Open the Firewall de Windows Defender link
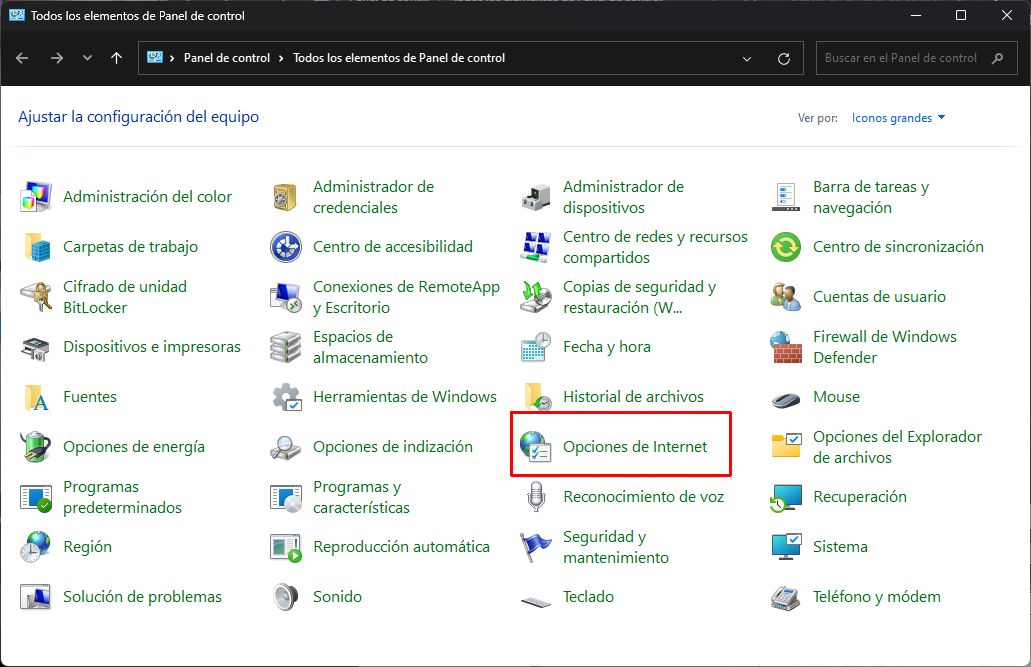This screenshot has width=1031, height=667. pos(885,347)
